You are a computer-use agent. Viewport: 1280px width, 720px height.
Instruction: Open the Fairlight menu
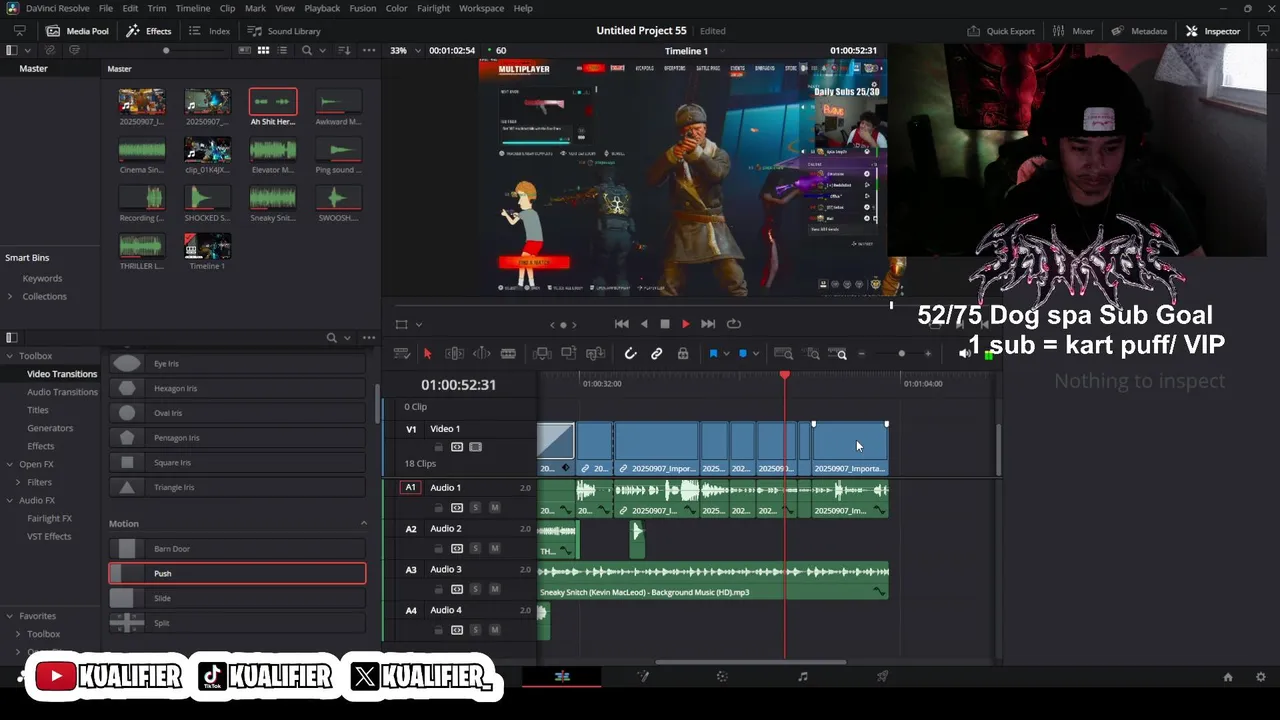[433, 8]
